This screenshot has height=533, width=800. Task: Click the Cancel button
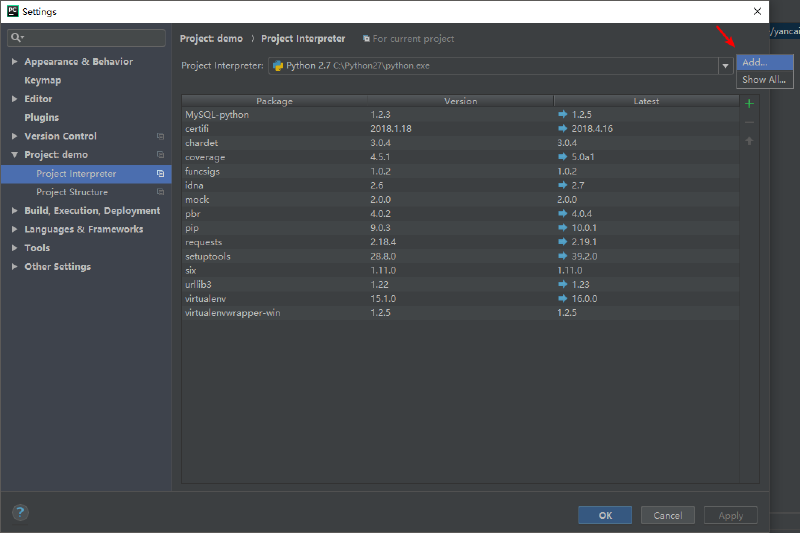coord(667,515)
